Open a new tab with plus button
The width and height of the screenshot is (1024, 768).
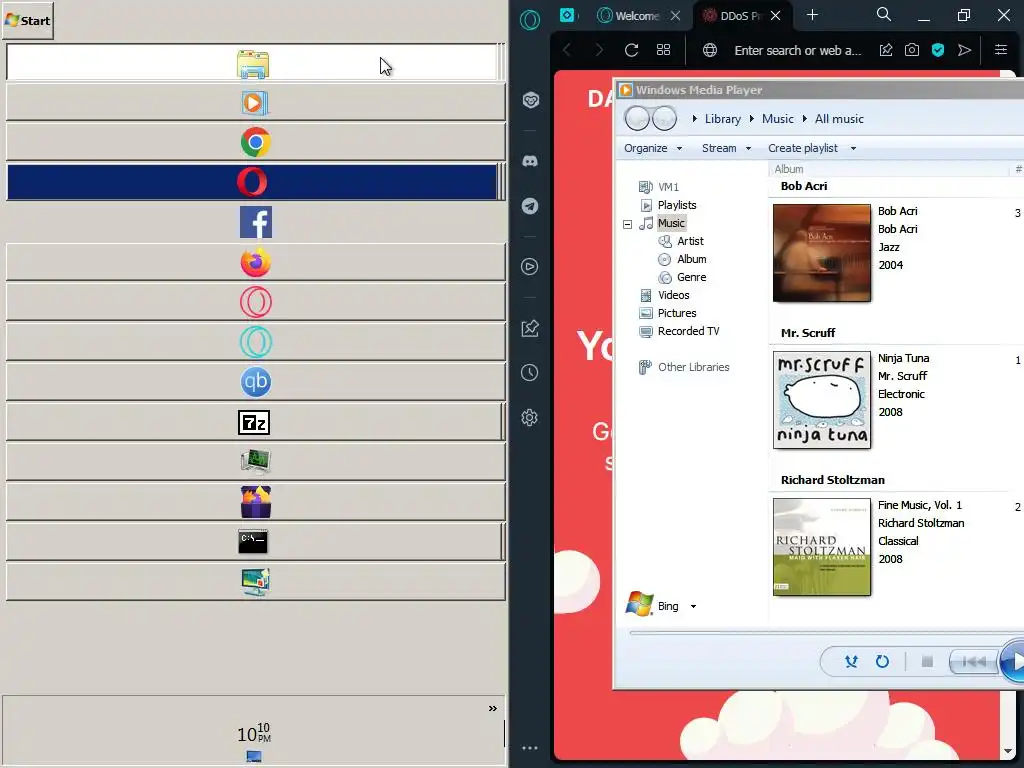(x=812, y=15)
